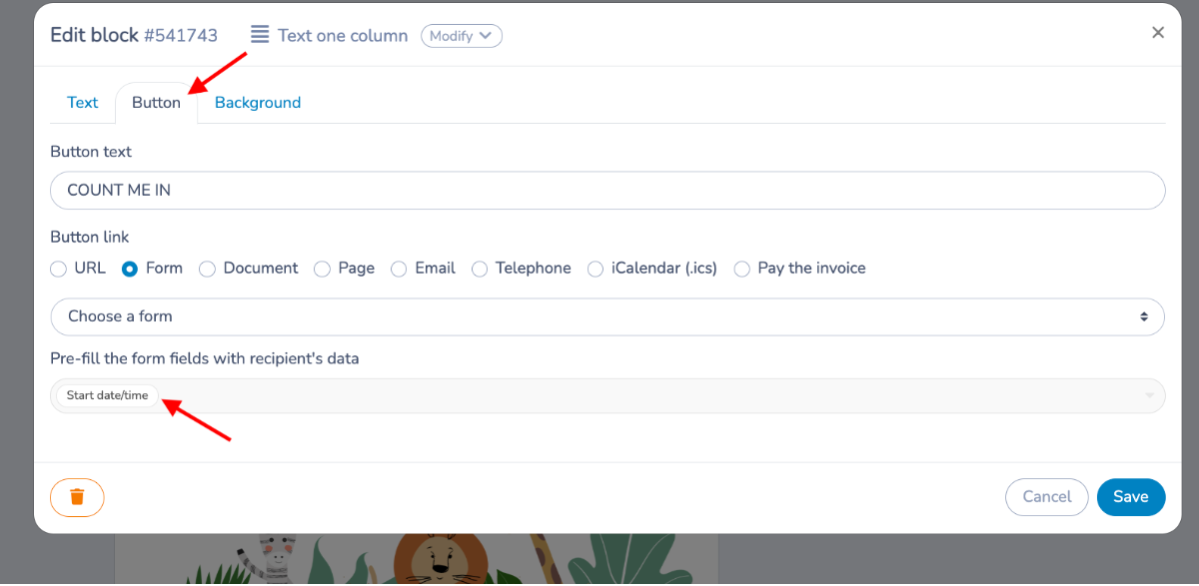The height and width of the screenshot is (586, 1199).
Task: Select the Page radio button
Action: tap(322, 269)
